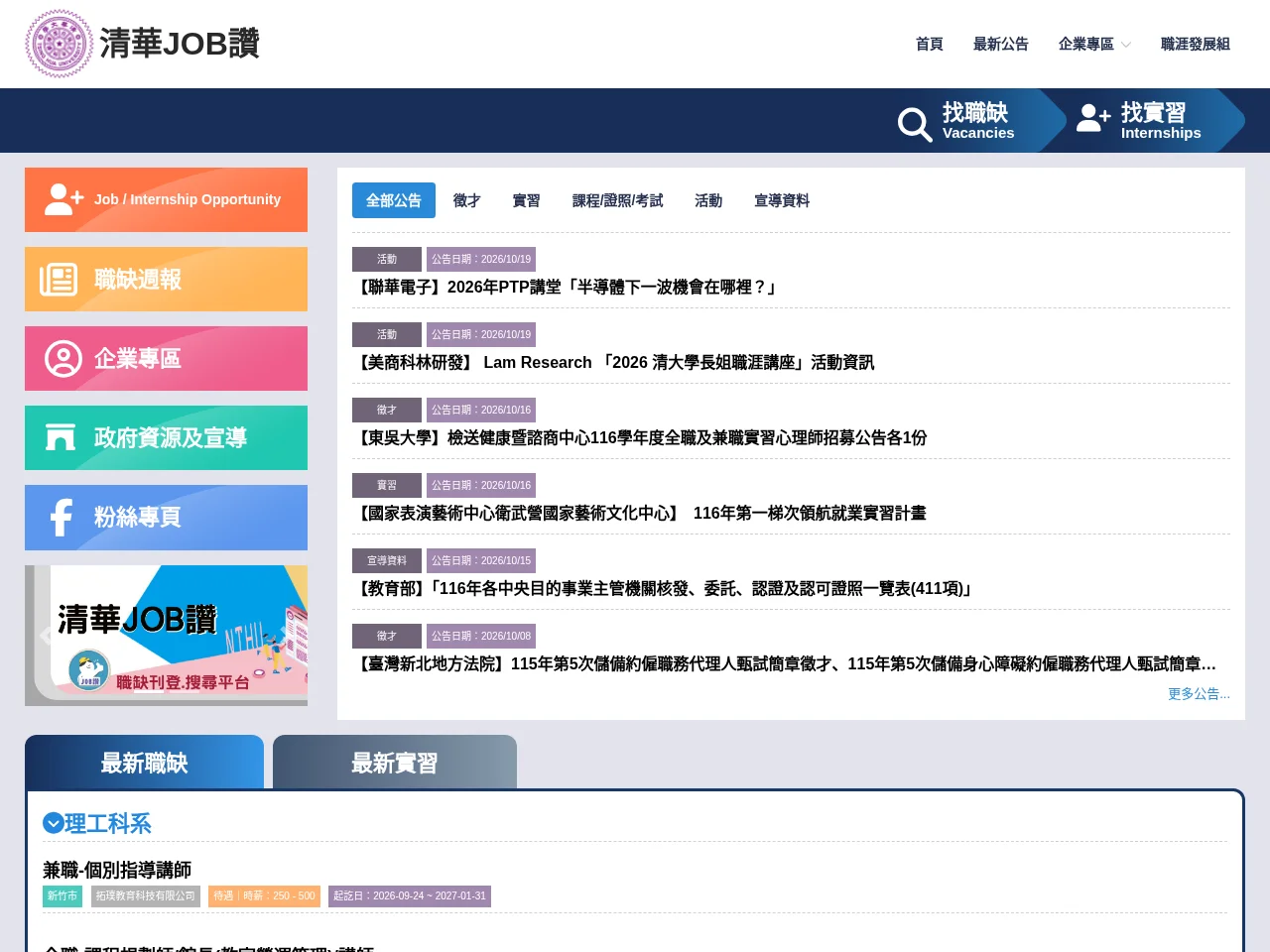Collapse the 理工科系 section chevron

point(54,823)
